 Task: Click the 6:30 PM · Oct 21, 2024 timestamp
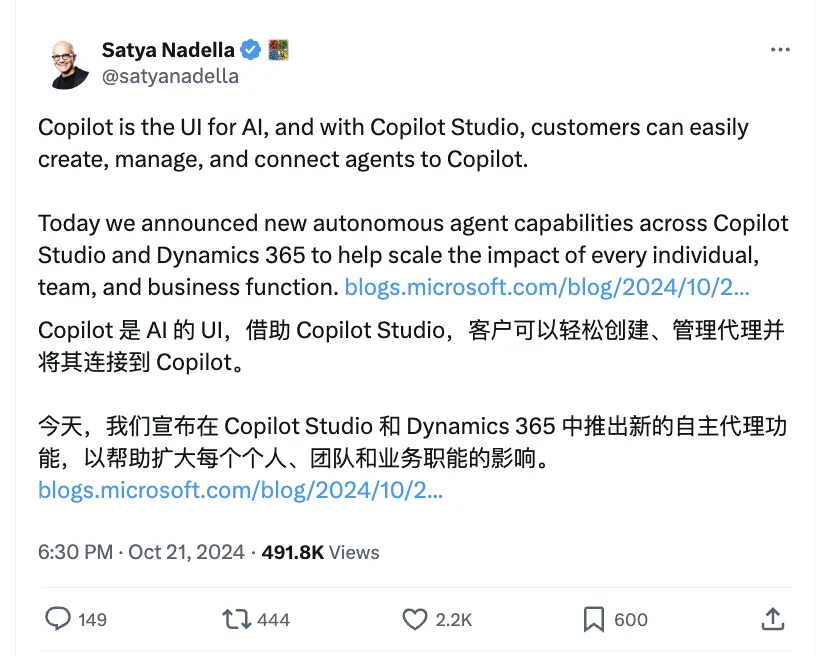point(143,551)
